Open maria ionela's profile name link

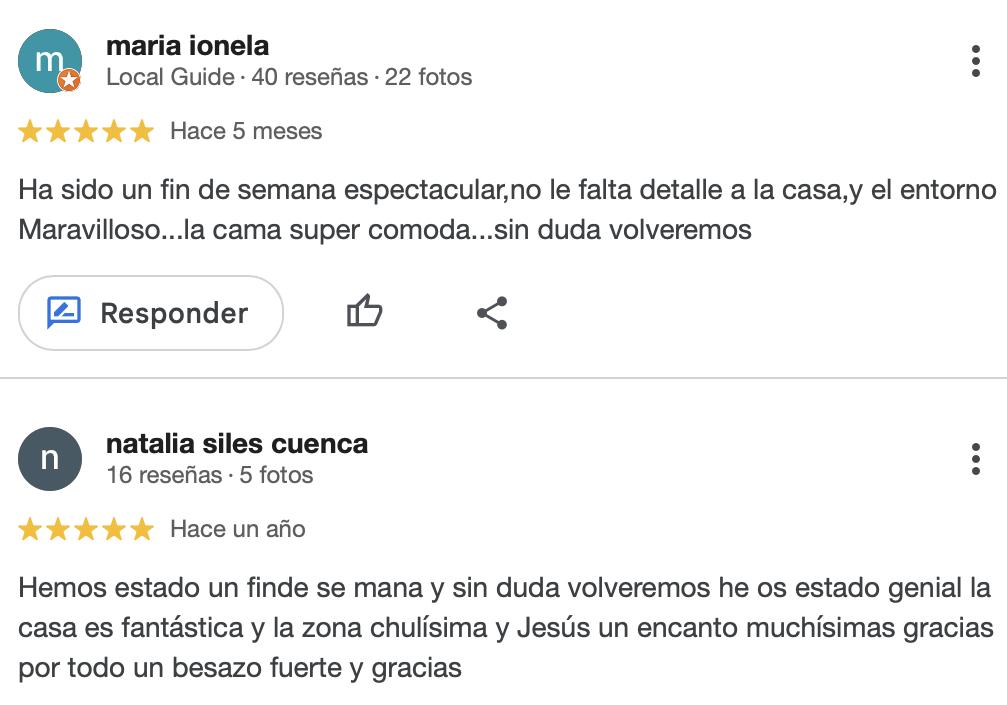187,46
